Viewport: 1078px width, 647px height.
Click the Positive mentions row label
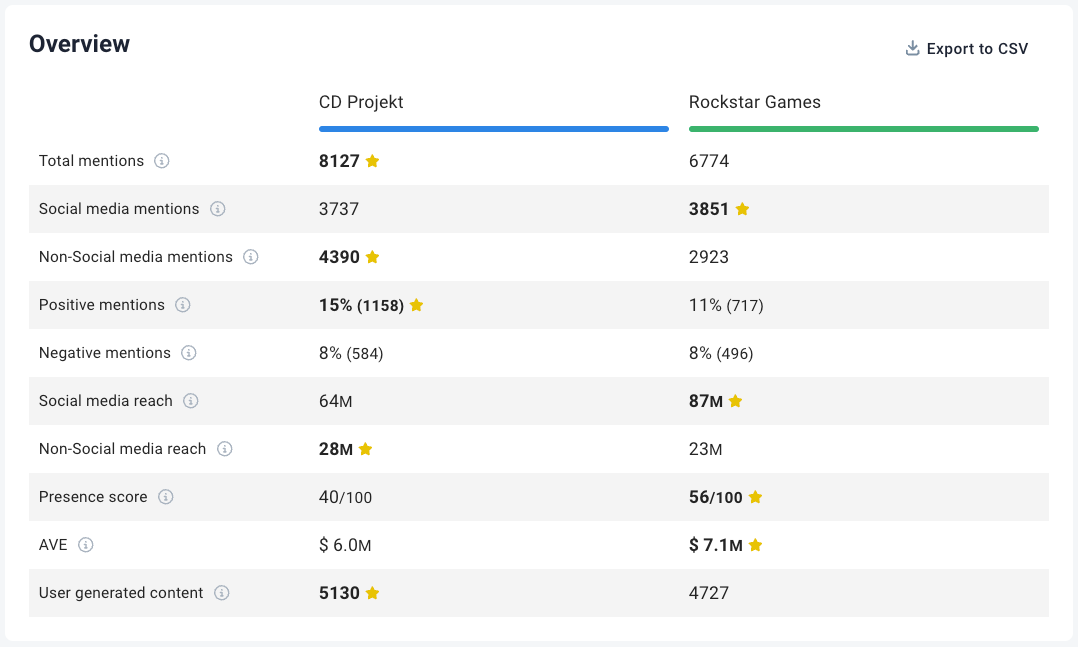coord(102,305)
